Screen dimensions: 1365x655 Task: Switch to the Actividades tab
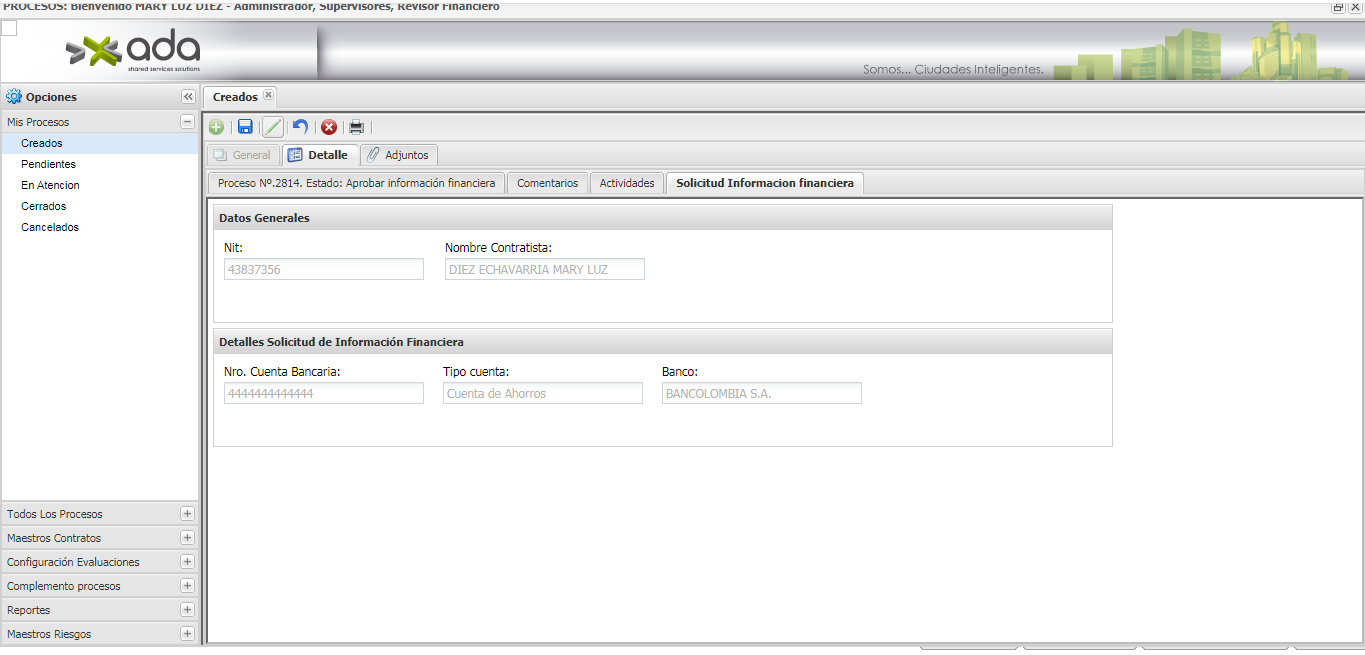coord(626,183)
